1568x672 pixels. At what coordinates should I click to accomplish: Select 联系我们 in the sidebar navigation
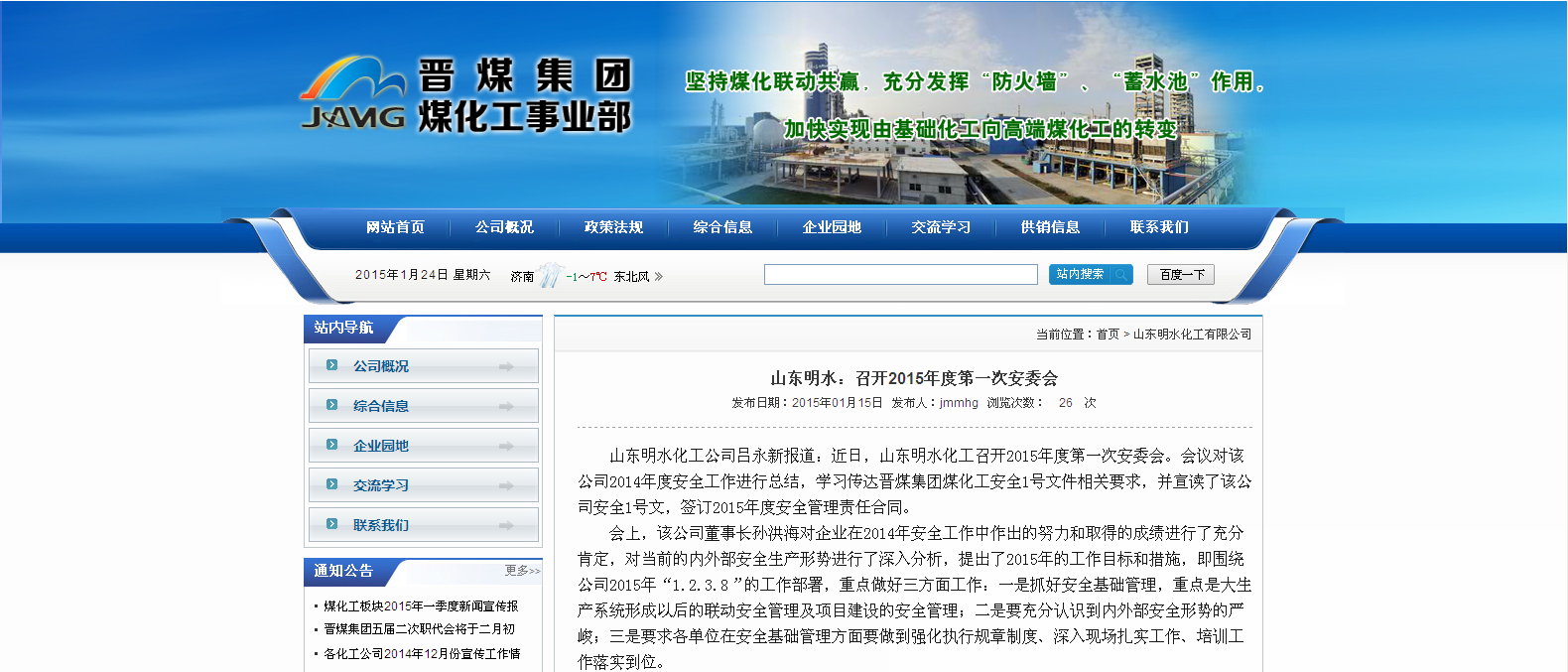click(x=424, y=525)
